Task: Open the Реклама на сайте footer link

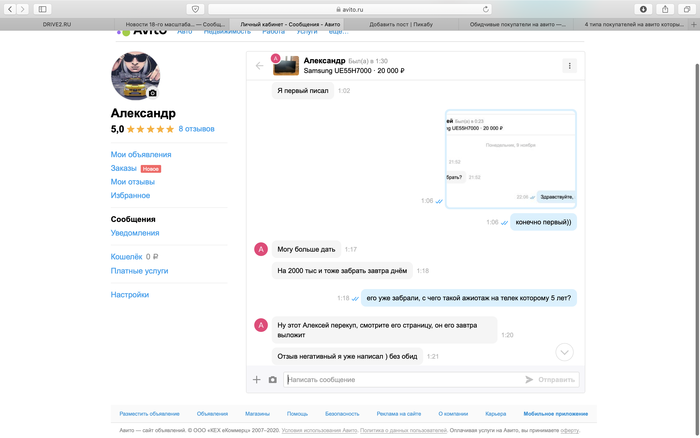Action: pyautogui.click(x=399, y=413)
